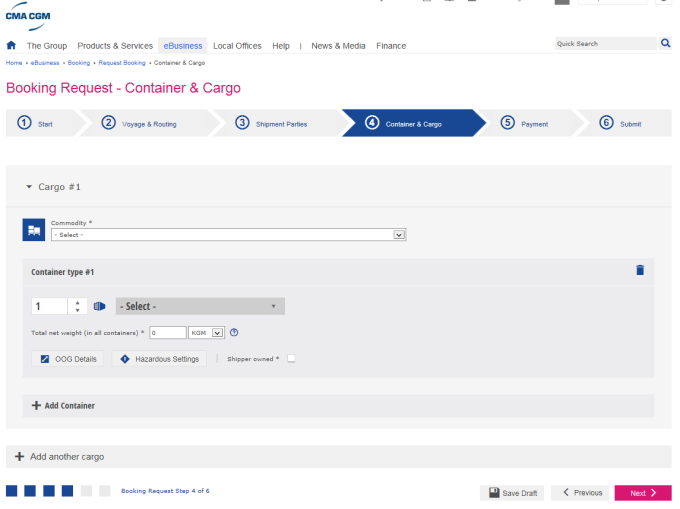Click the net weight help question icon
Screen dimensions: 680x509
pos(234,333)
